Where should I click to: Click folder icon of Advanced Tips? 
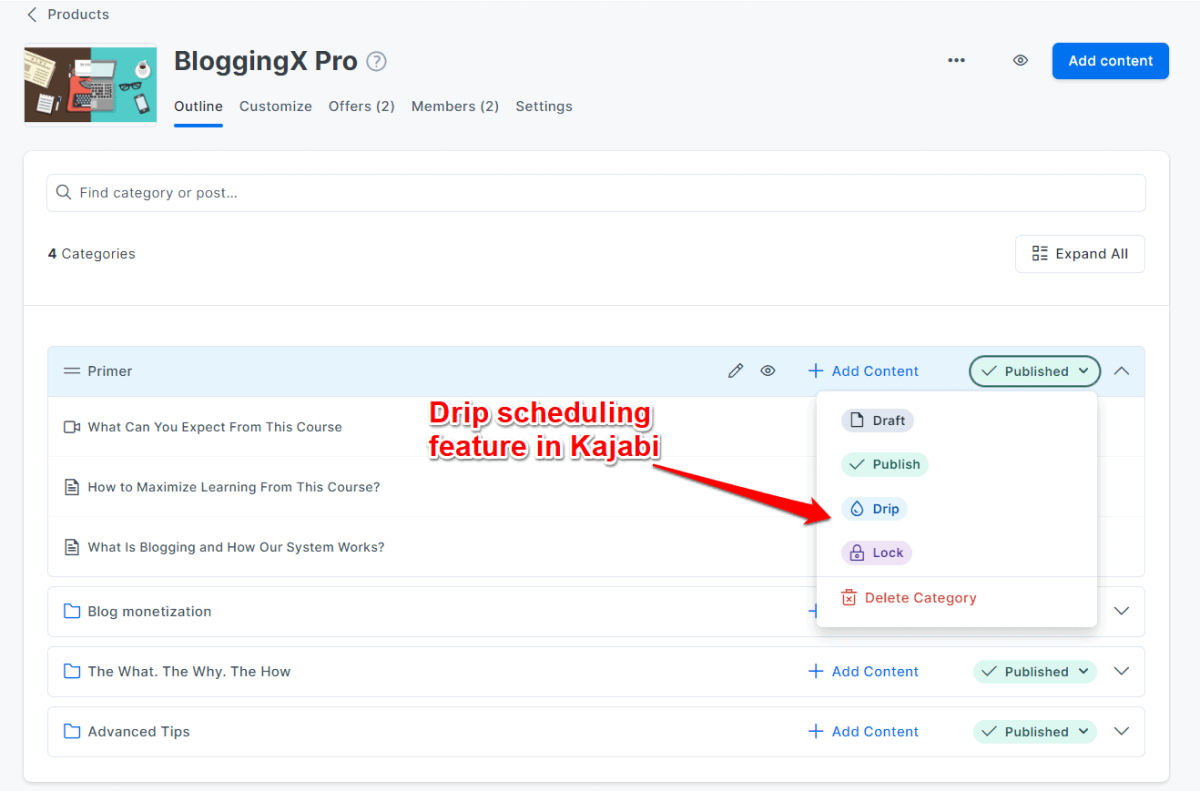pyautogui.click(x=72, y=731)
